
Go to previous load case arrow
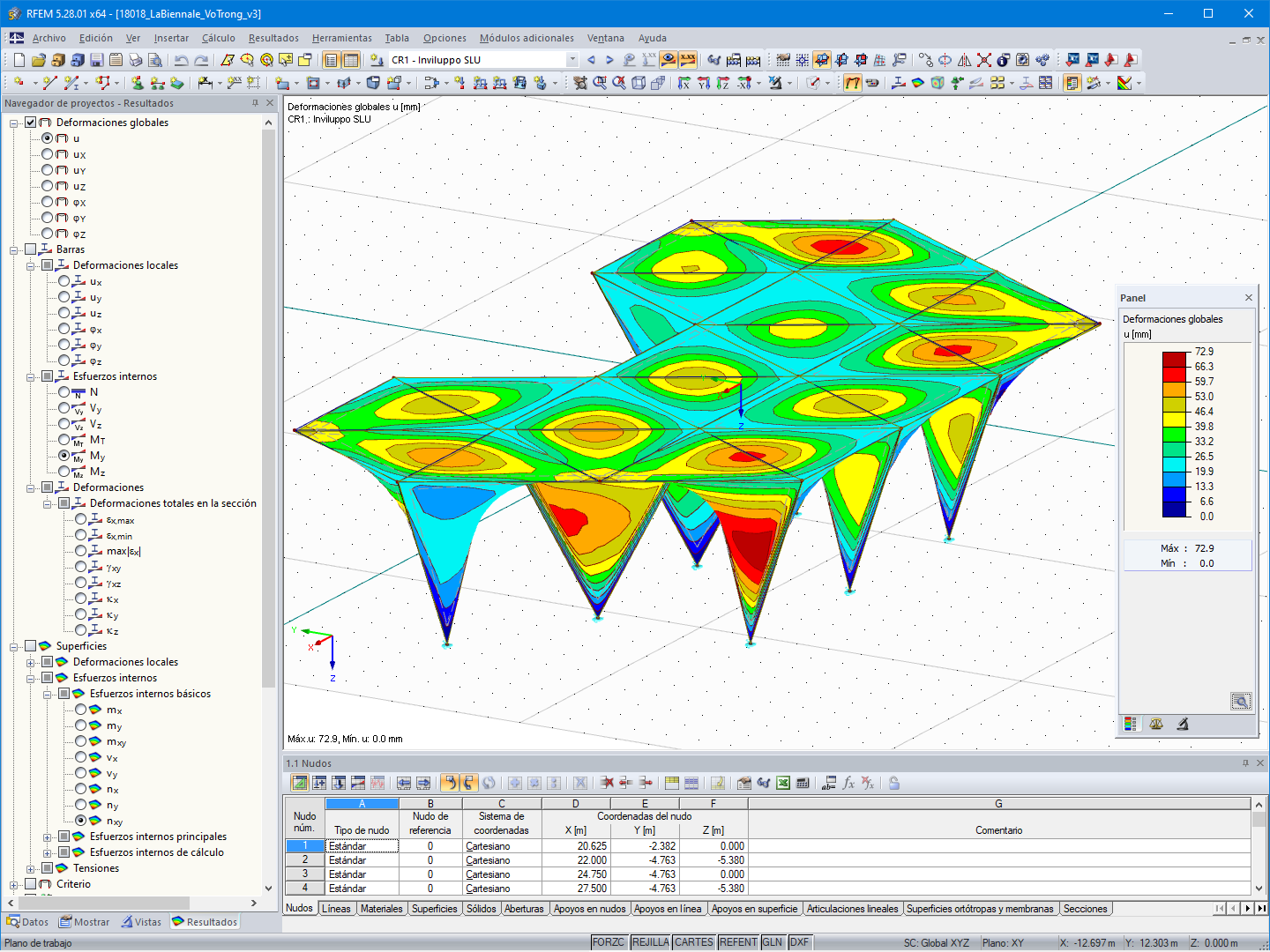click(x=591, y=60)
